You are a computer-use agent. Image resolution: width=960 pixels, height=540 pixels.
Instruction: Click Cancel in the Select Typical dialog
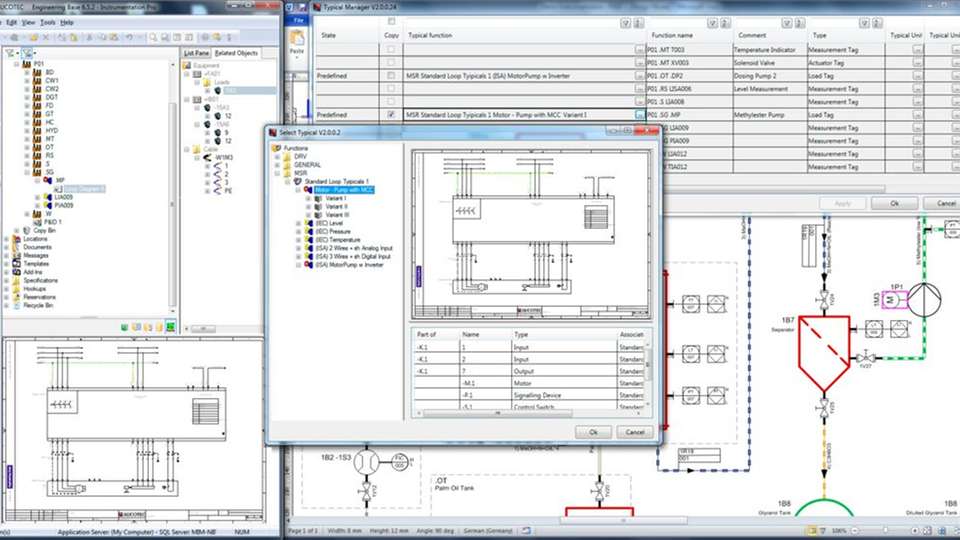635,432
